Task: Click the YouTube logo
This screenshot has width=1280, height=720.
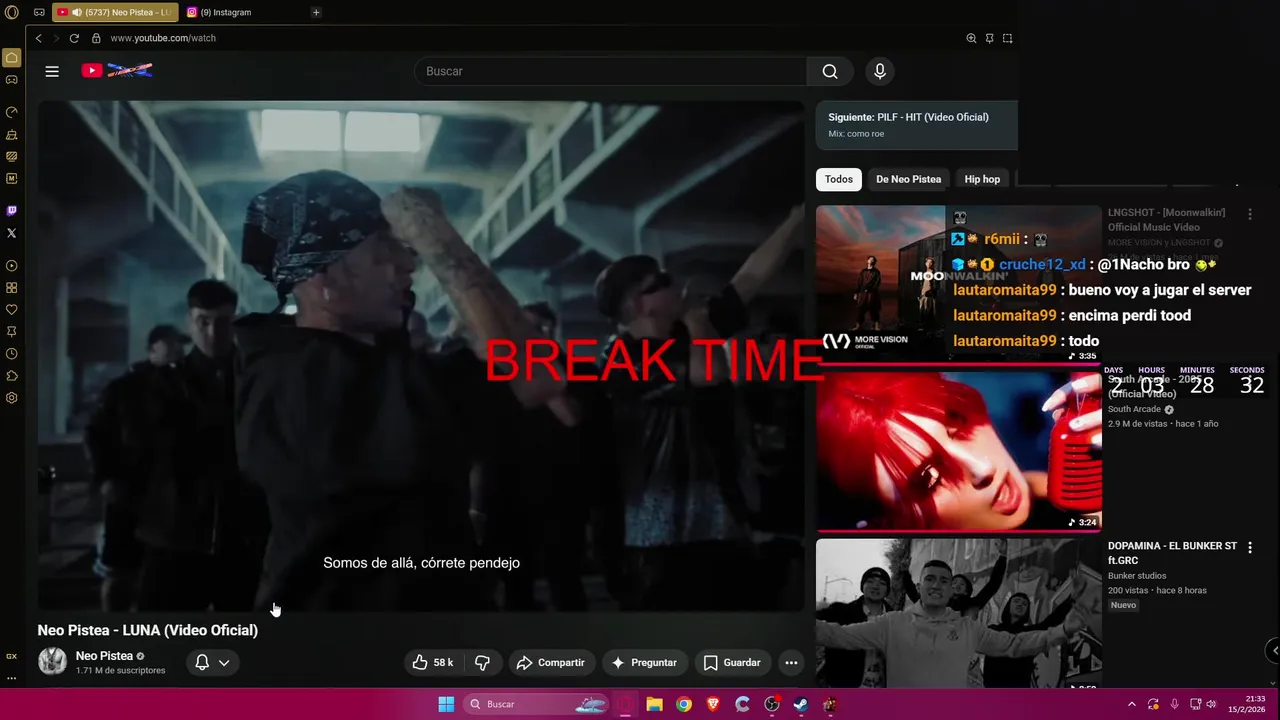Action: (x=117, y=70)
